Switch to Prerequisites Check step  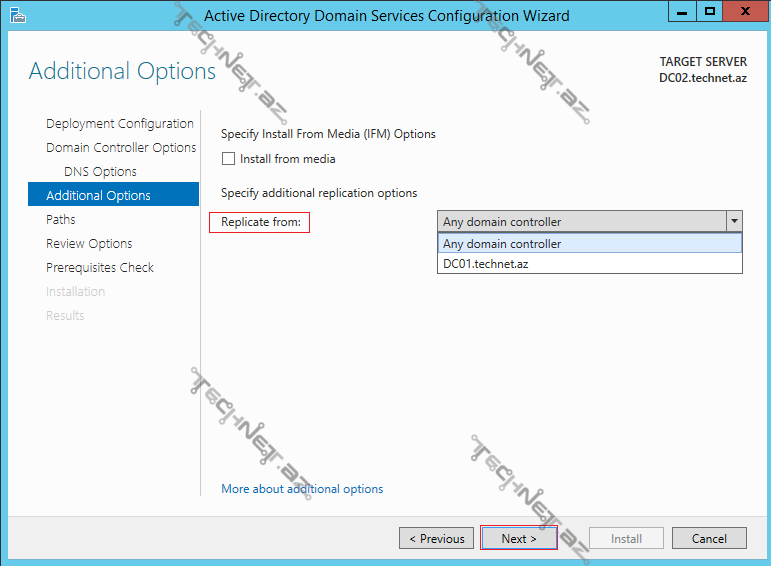[x=100, y=268]
